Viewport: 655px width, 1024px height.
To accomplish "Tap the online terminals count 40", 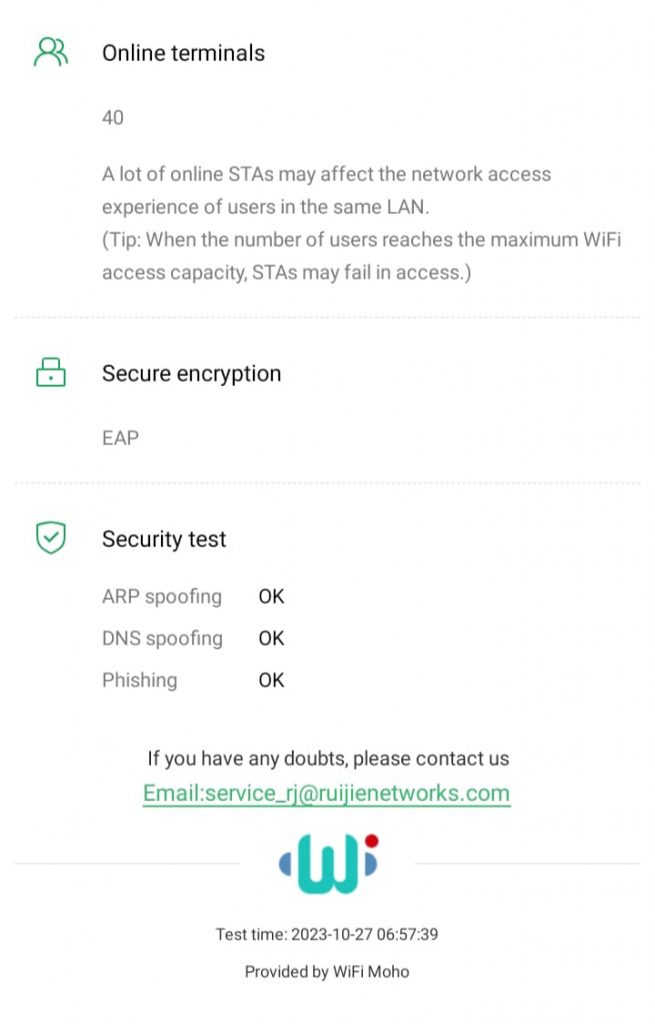I will tap(113, 117).
